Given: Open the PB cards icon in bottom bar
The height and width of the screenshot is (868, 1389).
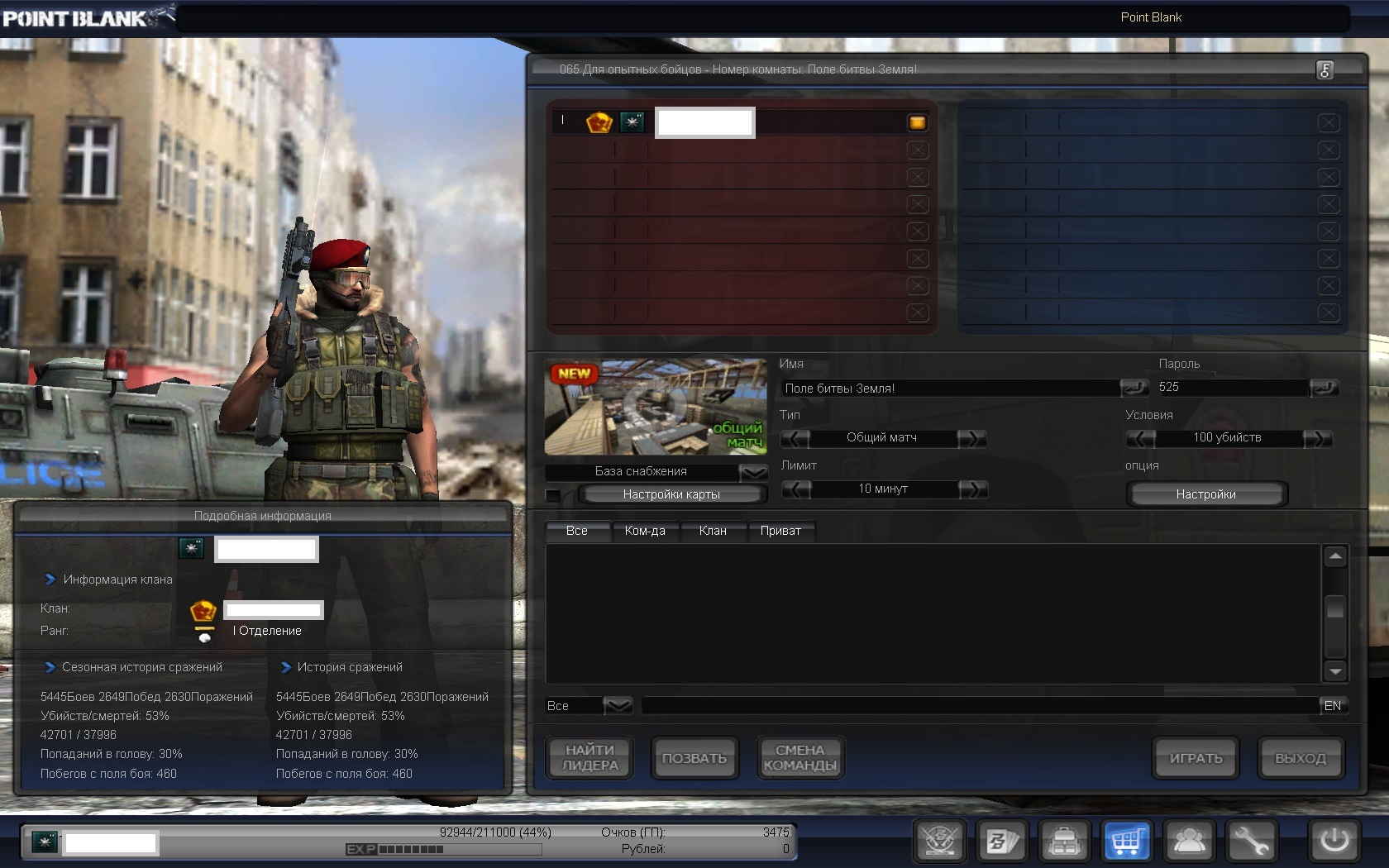Looking at the screenshot, I should (x=1002, y=842).
